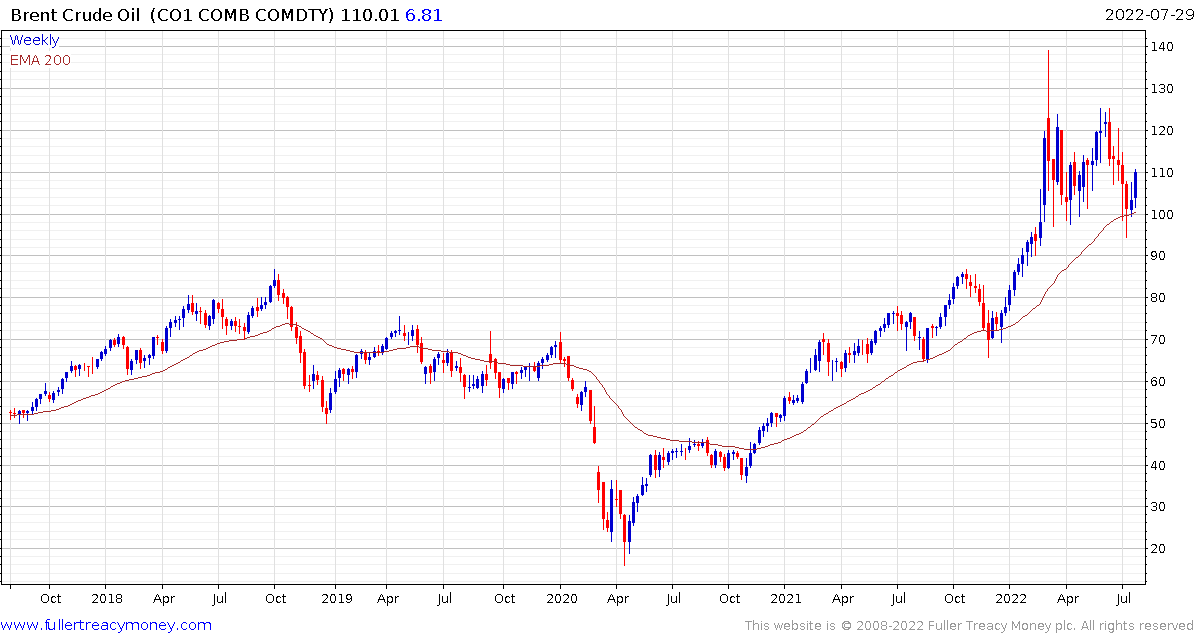
Task: Click the Fuller Treacy Money copyright notice
Action: 968,626
